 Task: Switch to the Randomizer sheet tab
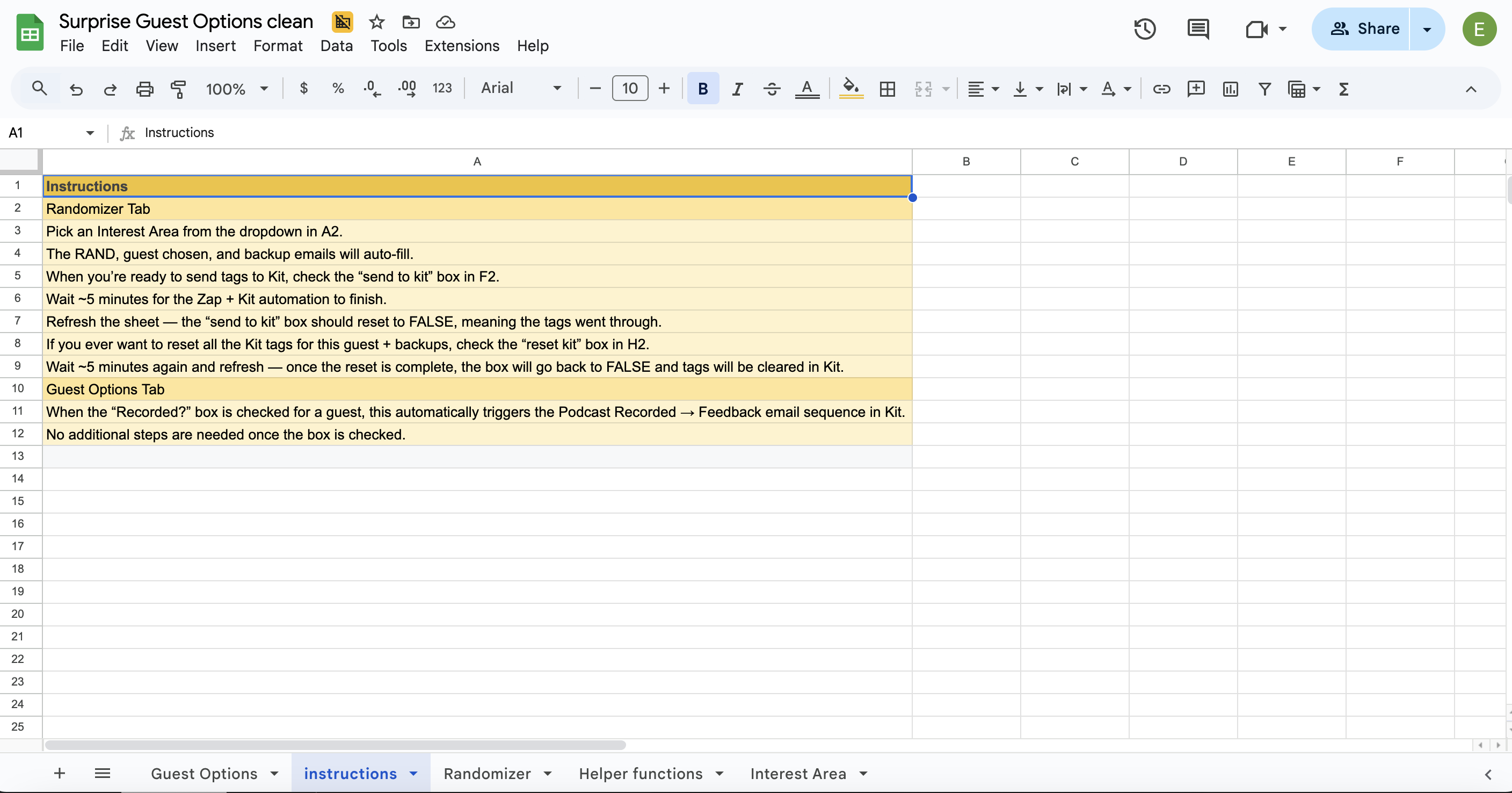pyautogui.click(x=487, y=774)
